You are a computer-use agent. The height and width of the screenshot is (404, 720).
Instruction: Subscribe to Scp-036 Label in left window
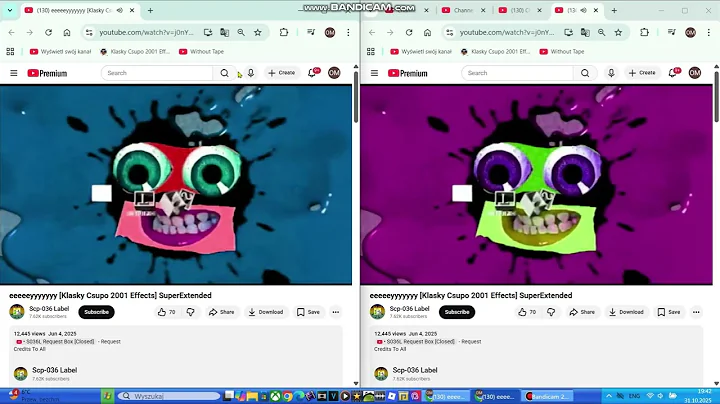pos(96,312)
